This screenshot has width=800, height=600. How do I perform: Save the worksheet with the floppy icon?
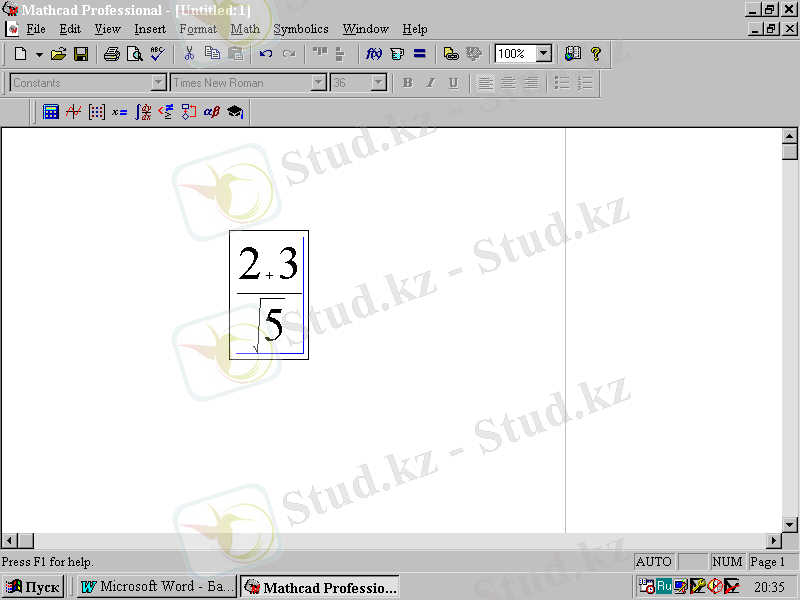coord(81,54)
